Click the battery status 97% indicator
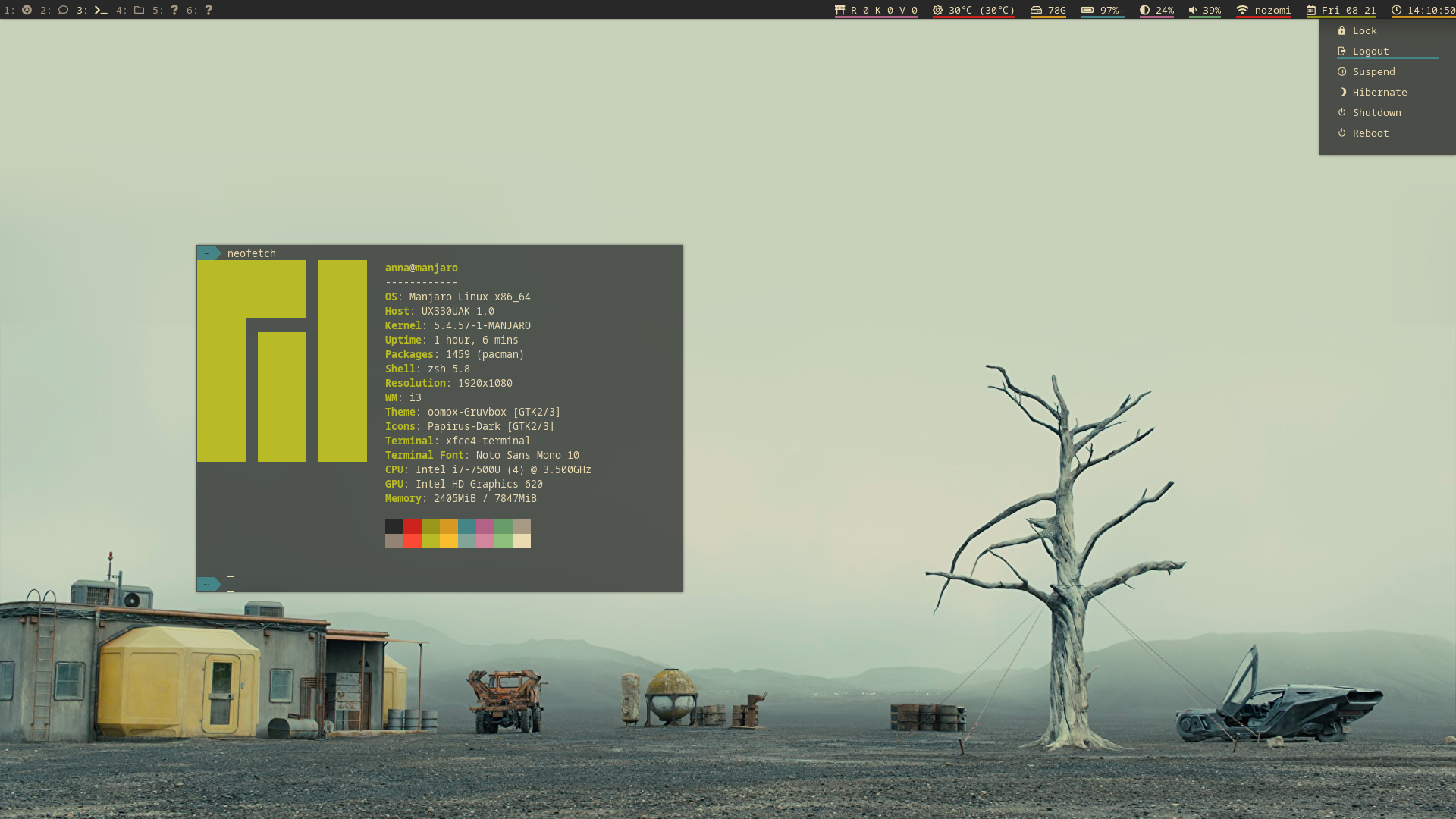 coord(1103,10)
